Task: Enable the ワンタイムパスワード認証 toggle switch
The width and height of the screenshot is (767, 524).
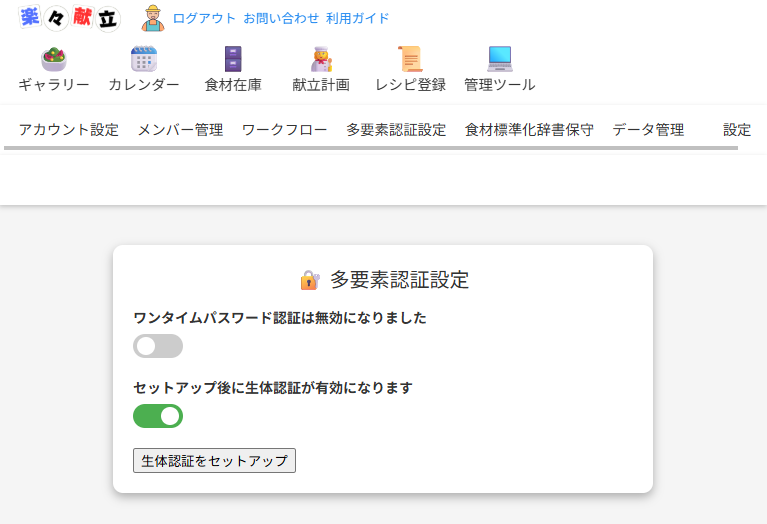Action: pos(158,346)
